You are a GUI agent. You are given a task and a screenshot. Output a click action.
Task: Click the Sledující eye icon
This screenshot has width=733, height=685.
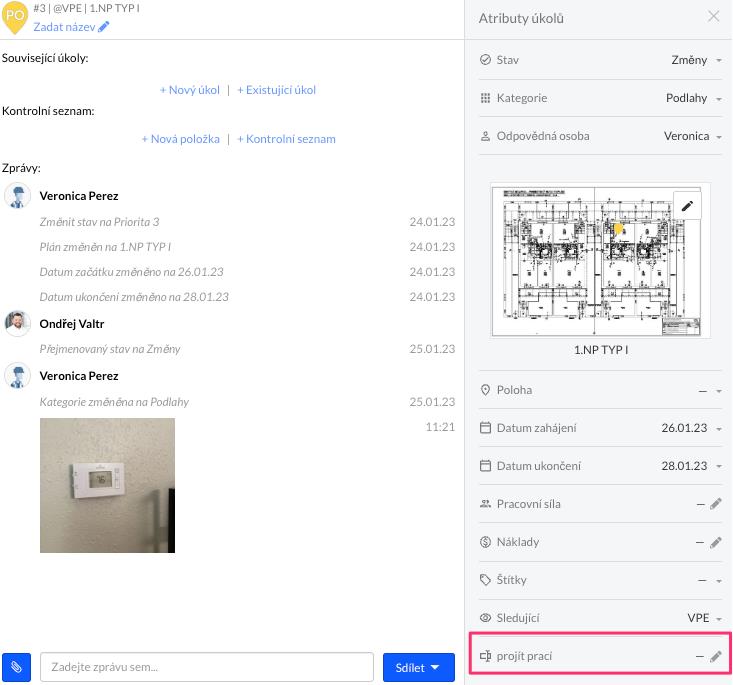(485, 618)
